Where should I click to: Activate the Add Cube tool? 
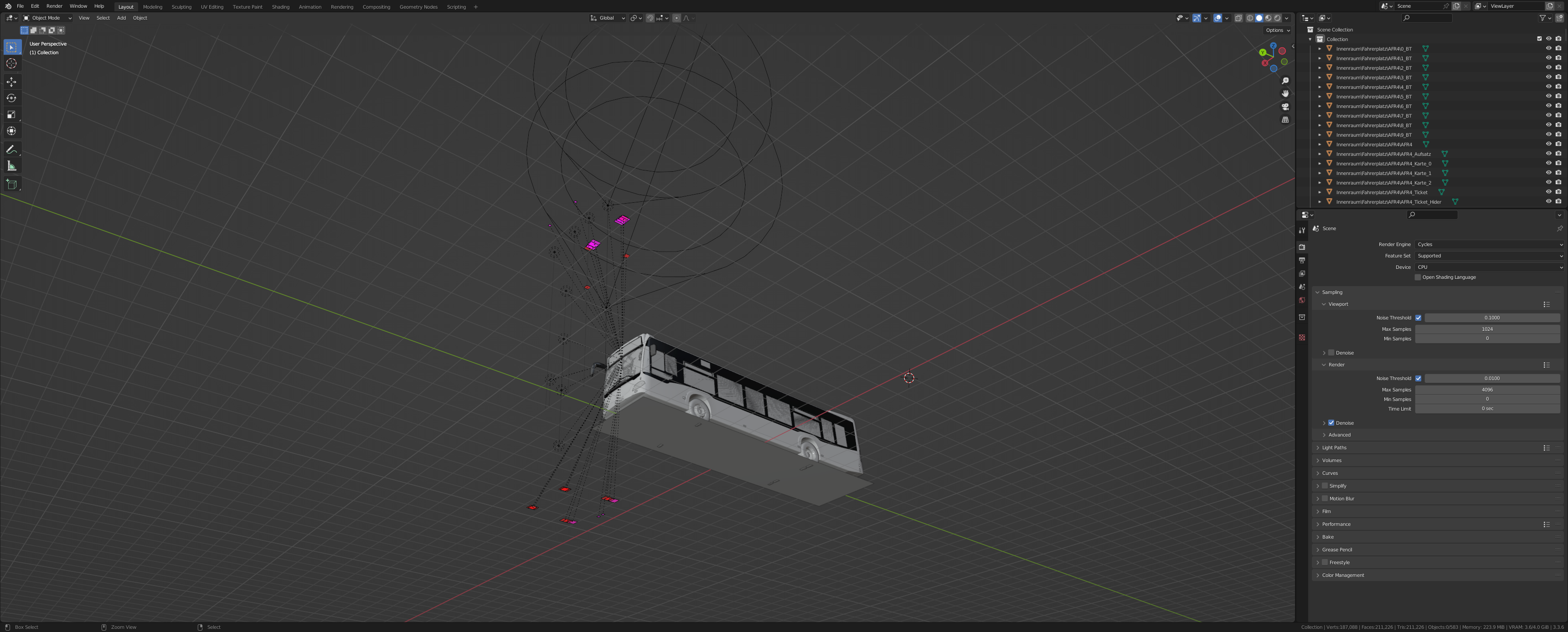[11, 184]
